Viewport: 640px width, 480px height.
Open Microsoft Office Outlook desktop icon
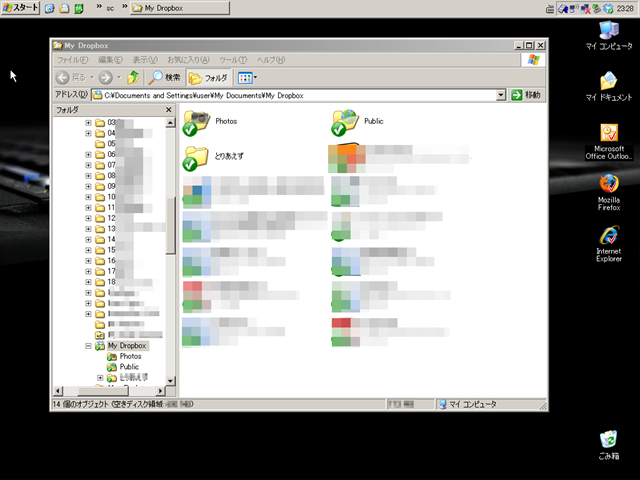[x=609, y=142]
